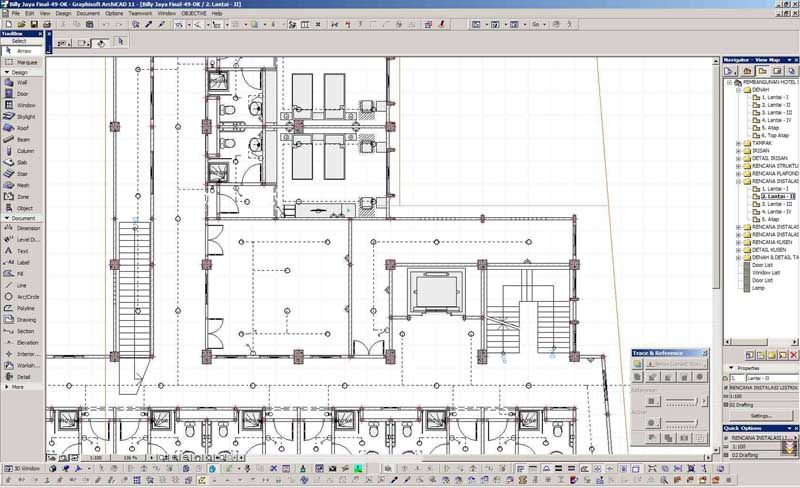Choose the Object tool
This screenshot has width=800, height=488.
(21, 208)
